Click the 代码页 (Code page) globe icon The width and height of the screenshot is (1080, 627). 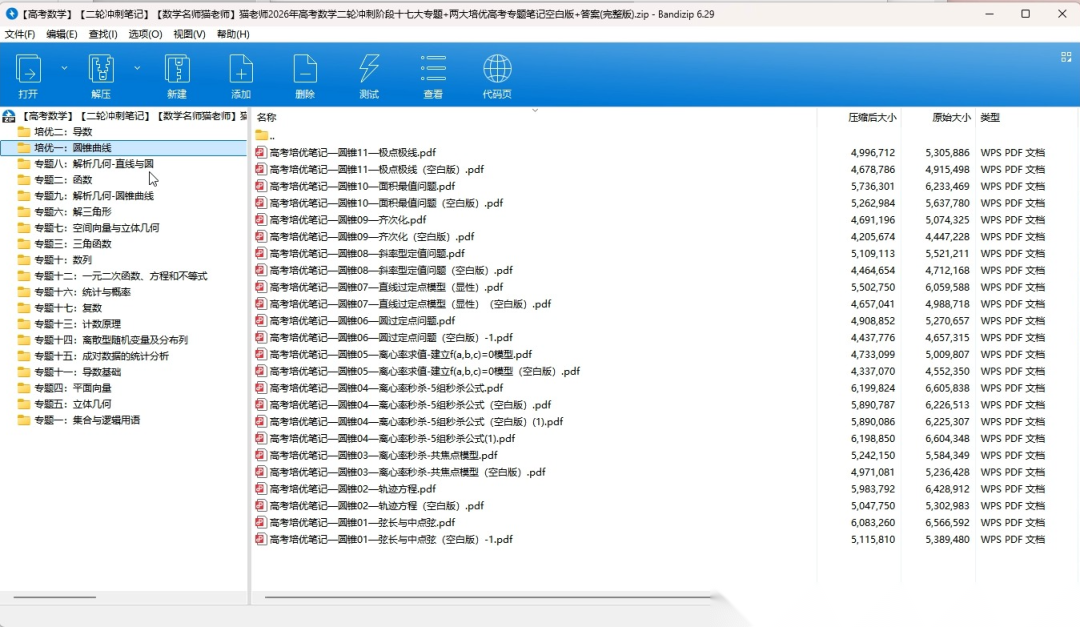pyautogui.click(x=497, y=70)
